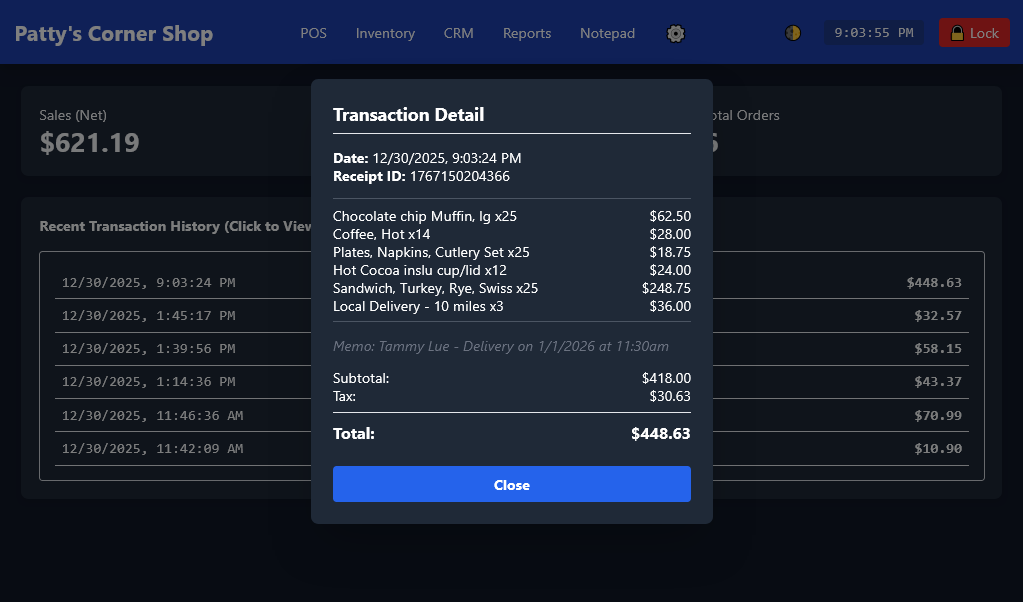Select the 9:03:24 PM transaction row
This screenshot has height=602, width=1023.
pyautogui.click(x=149, y=283)
